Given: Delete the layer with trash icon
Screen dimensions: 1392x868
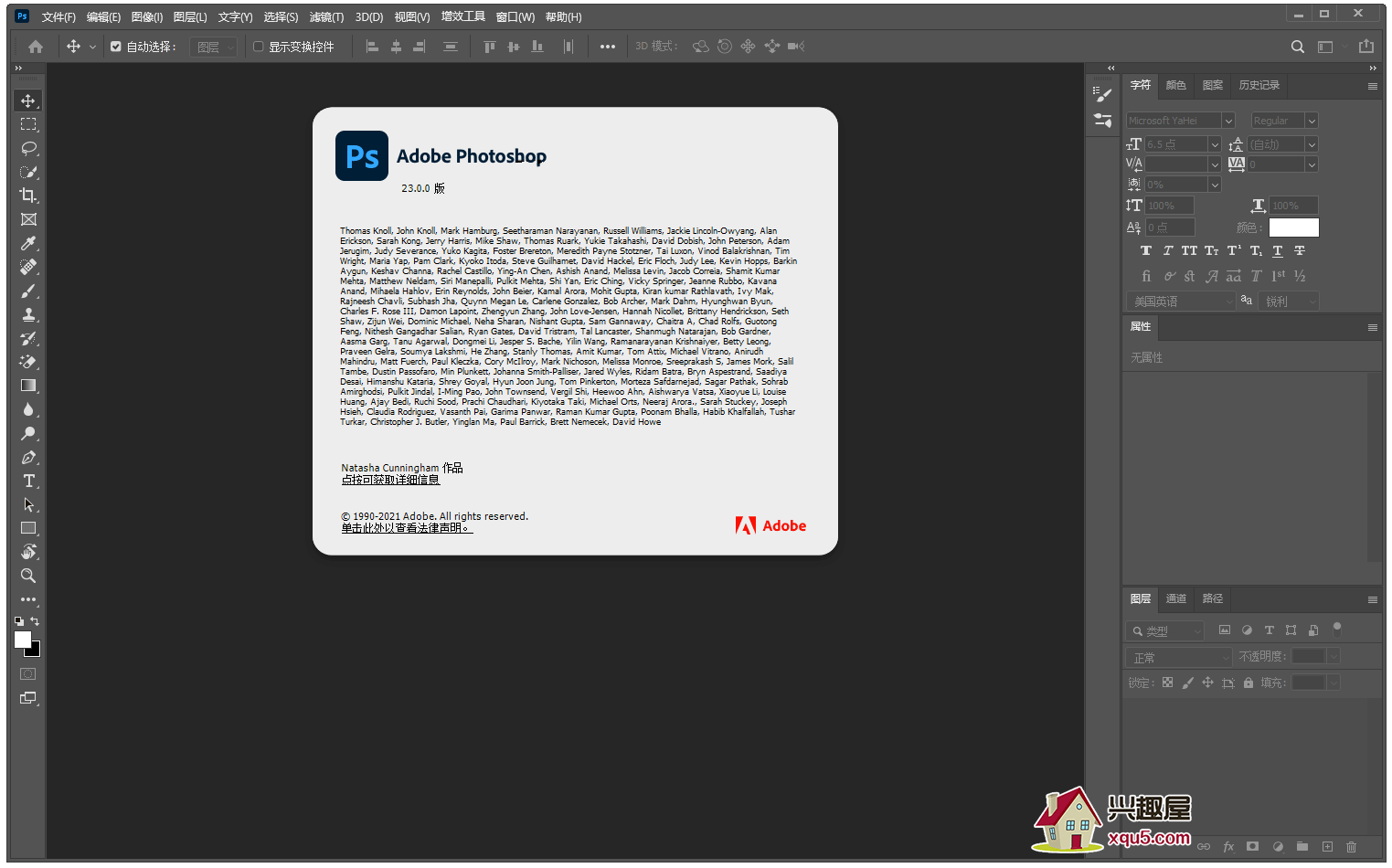Looking at the screenshot, I should (x=1352, y=847).
